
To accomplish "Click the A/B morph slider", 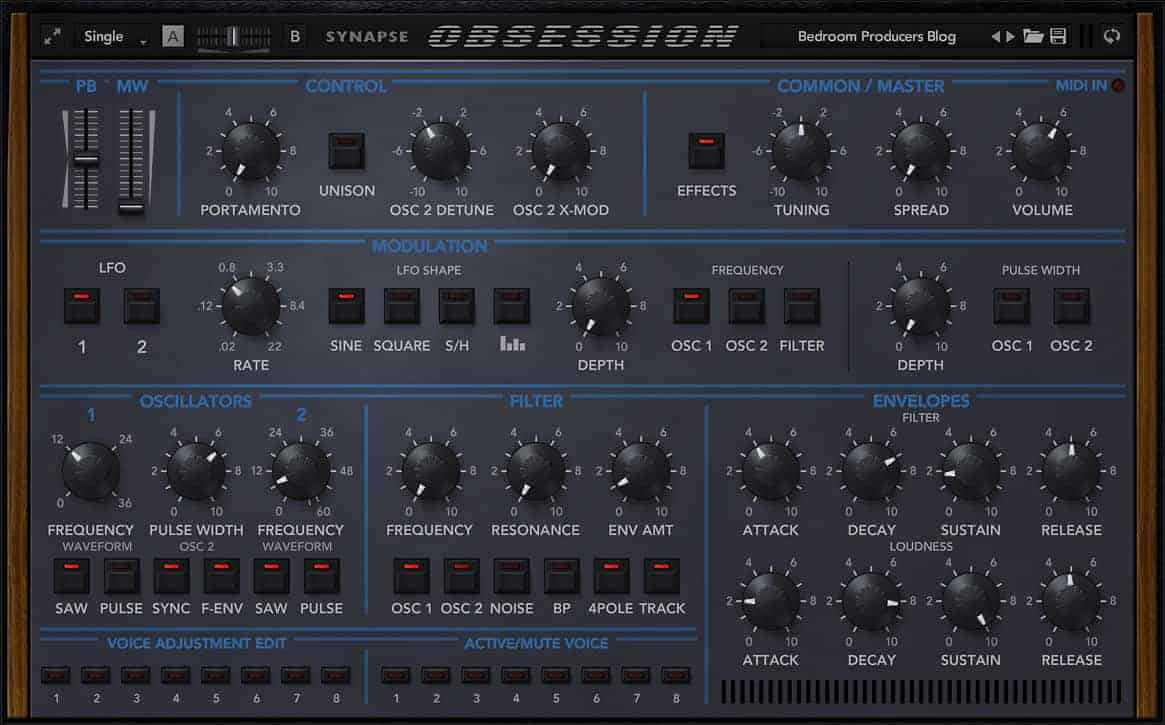I will click(233, 36).
